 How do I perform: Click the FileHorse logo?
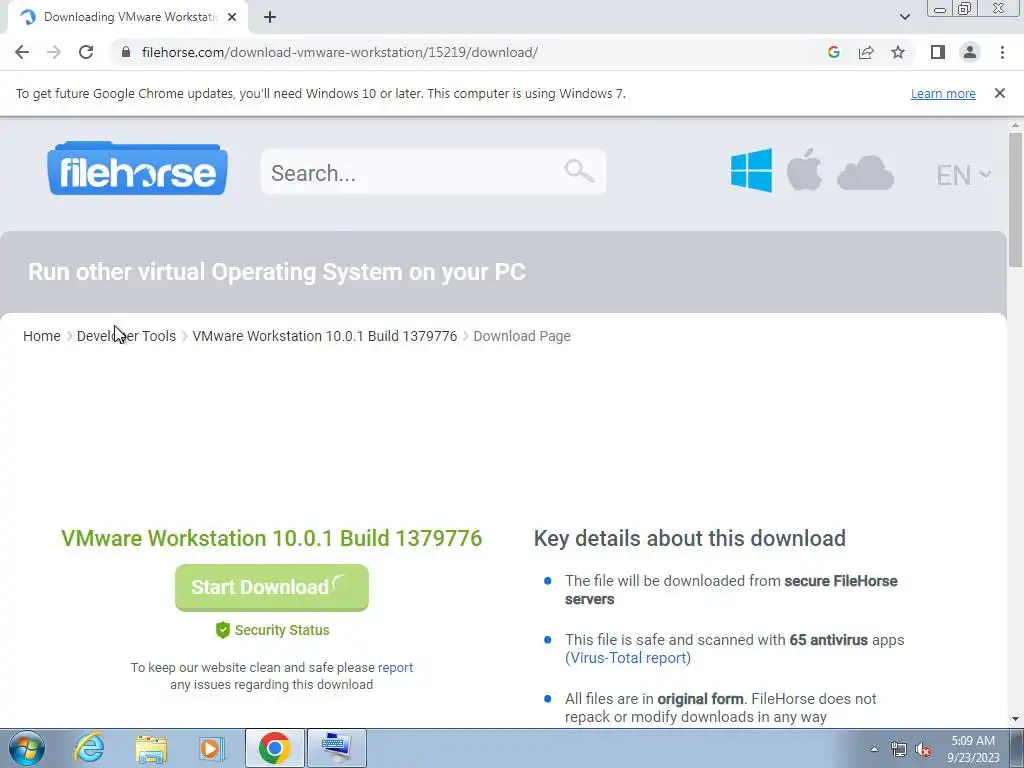137,168
